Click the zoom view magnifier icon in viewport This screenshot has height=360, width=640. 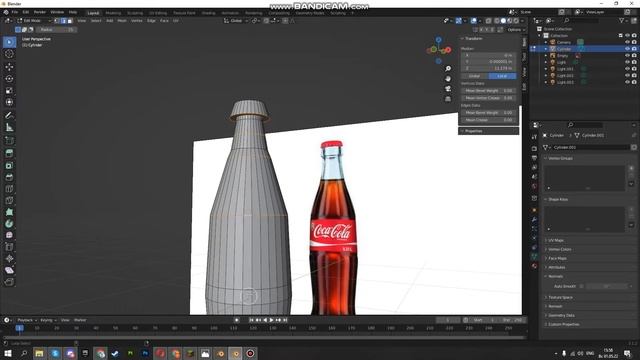(448, 69)
